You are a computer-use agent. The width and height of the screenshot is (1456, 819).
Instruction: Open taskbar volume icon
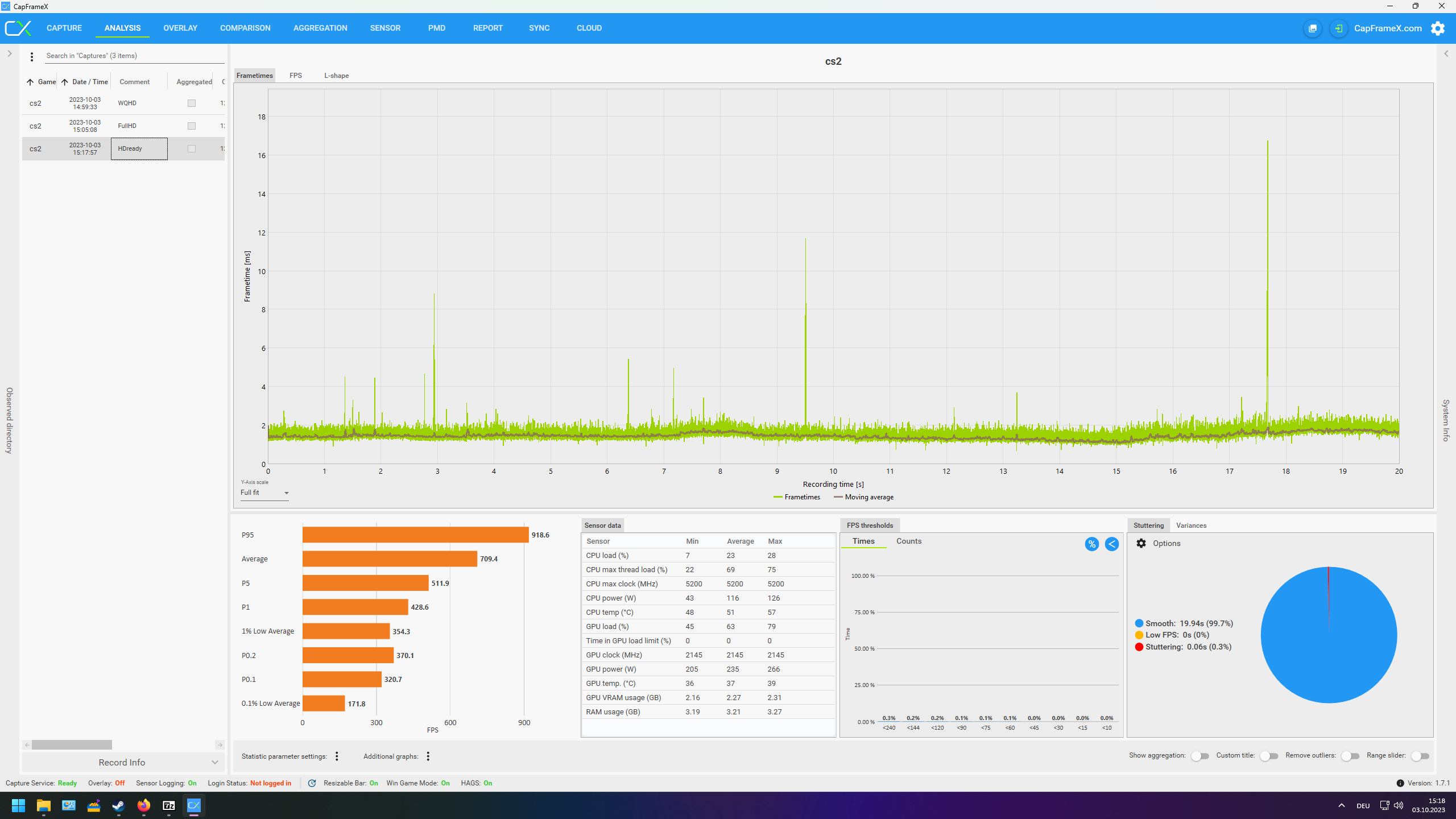(x=1399, y=805)
